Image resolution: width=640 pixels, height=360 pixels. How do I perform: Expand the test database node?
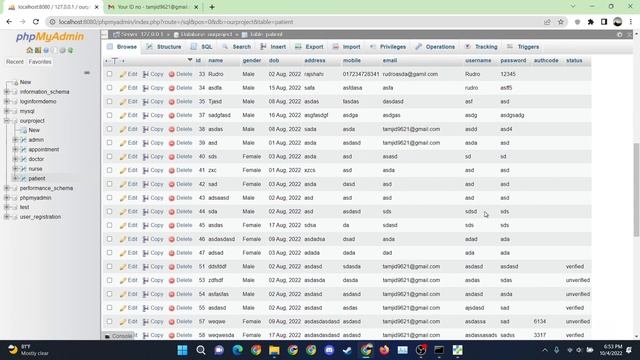(7, 207)
